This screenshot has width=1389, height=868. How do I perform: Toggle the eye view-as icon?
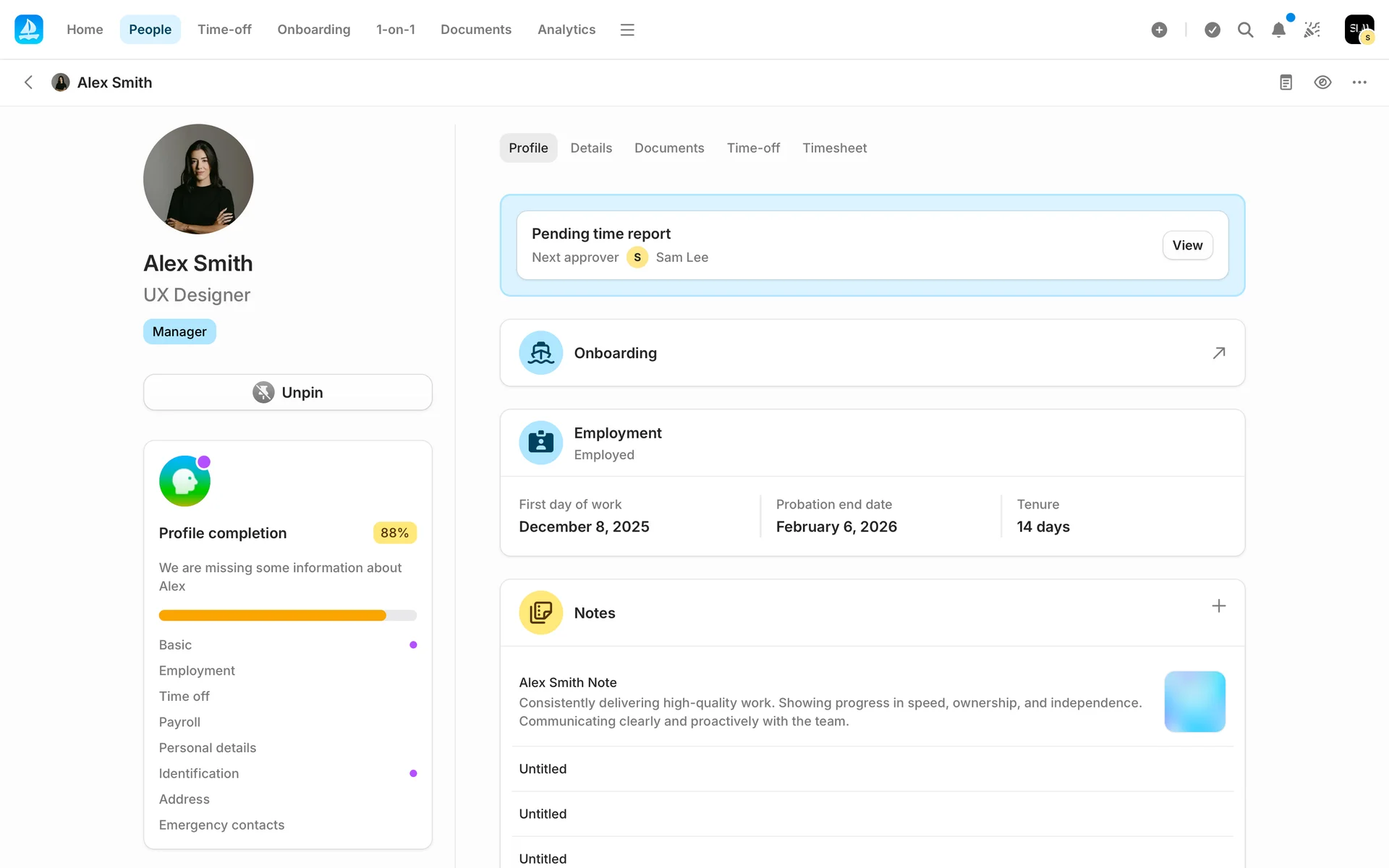1322,82
